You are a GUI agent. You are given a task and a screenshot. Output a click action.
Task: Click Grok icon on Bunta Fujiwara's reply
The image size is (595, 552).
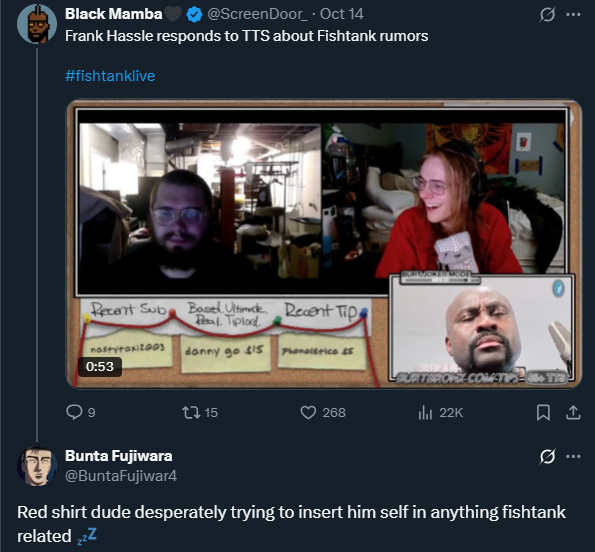coord(547,456)
